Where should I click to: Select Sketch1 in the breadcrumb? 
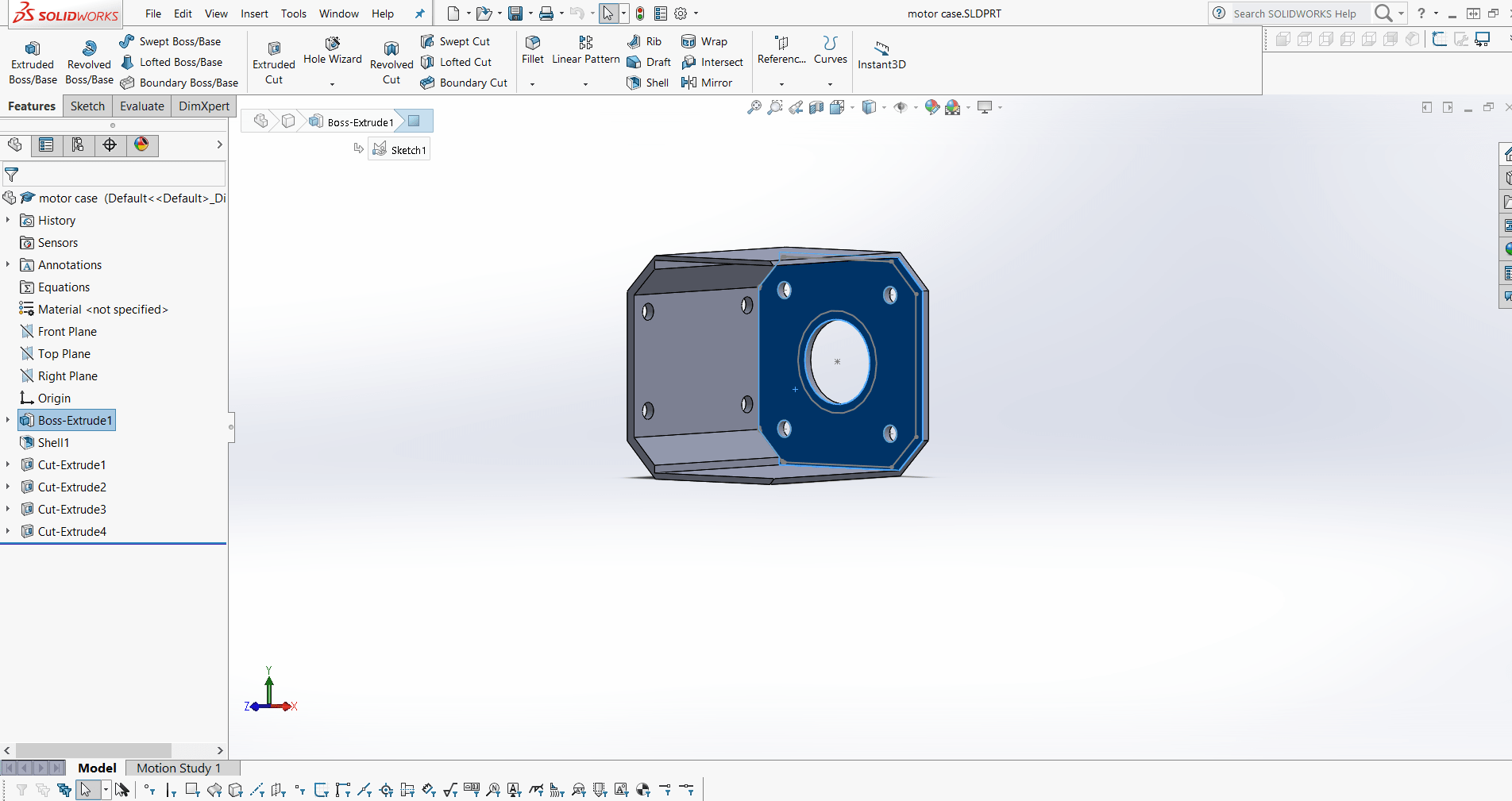point(399,149)
